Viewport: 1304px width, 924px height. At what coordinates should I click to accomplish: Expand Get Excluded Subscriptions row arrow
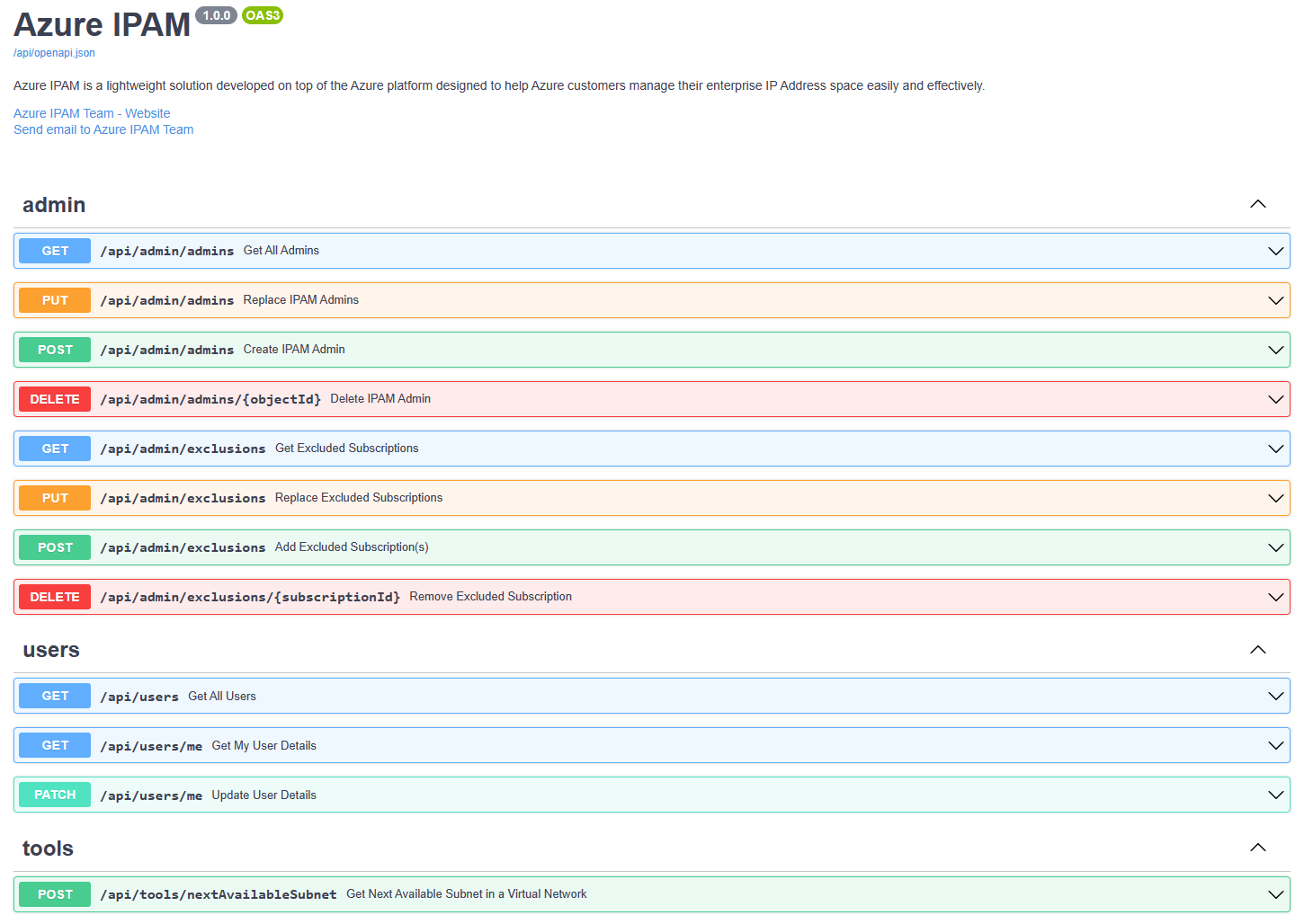coord(1275,449)
